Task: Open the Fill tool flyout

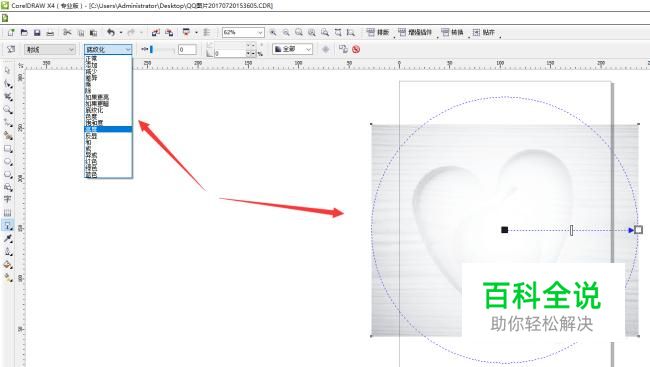Action: [x=7, y=265]
